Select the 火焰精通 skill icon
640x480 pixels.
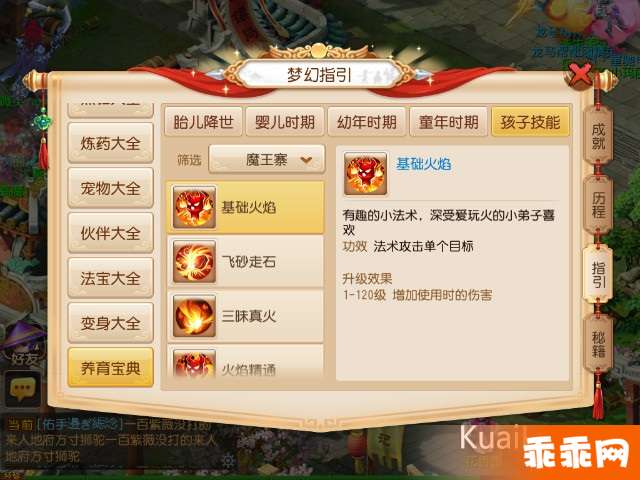(x=194, y=363)
